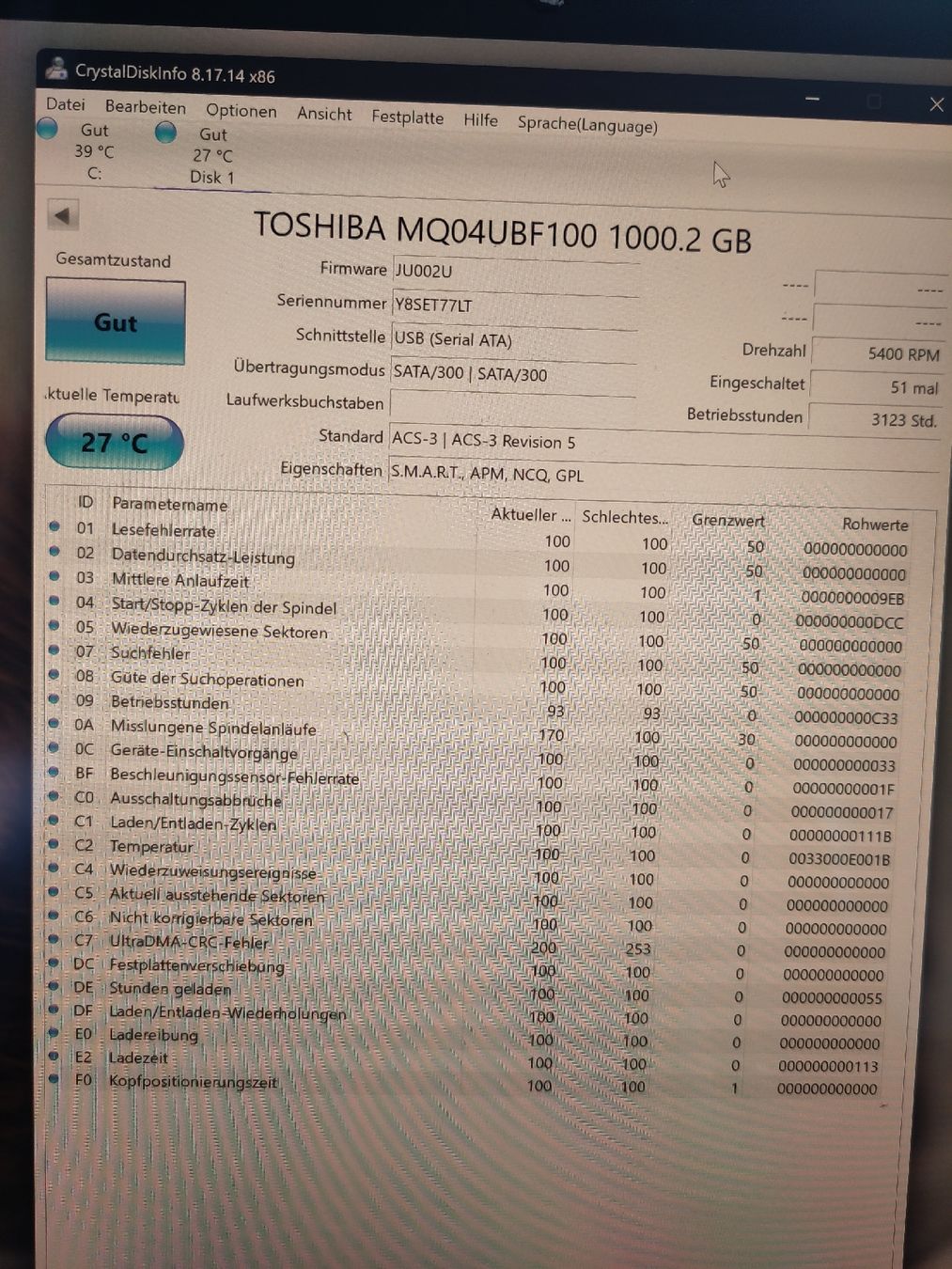The height and width of the screenshot is (1269, 952).
Task: Open the Datei menu
Action: click(x=65, y=104)
